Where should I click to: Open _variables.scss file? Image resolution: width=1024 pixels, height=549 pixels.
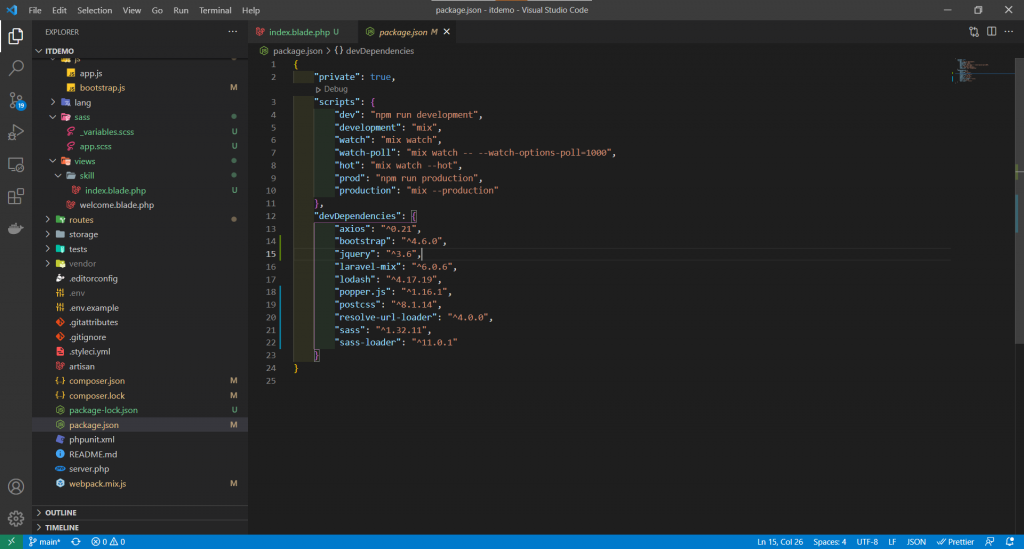(140, 132)
